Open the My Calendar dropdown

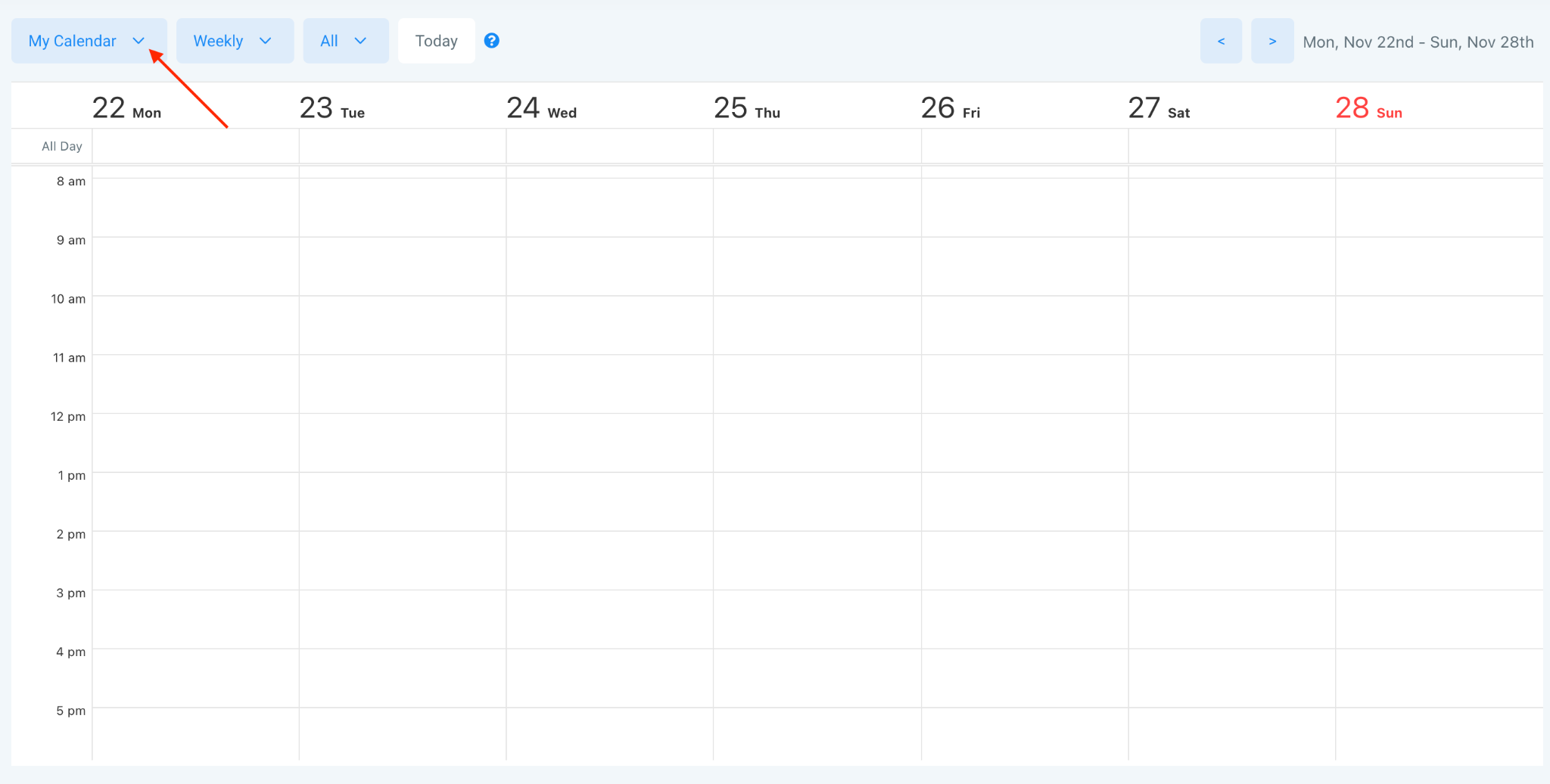[89, 41]
